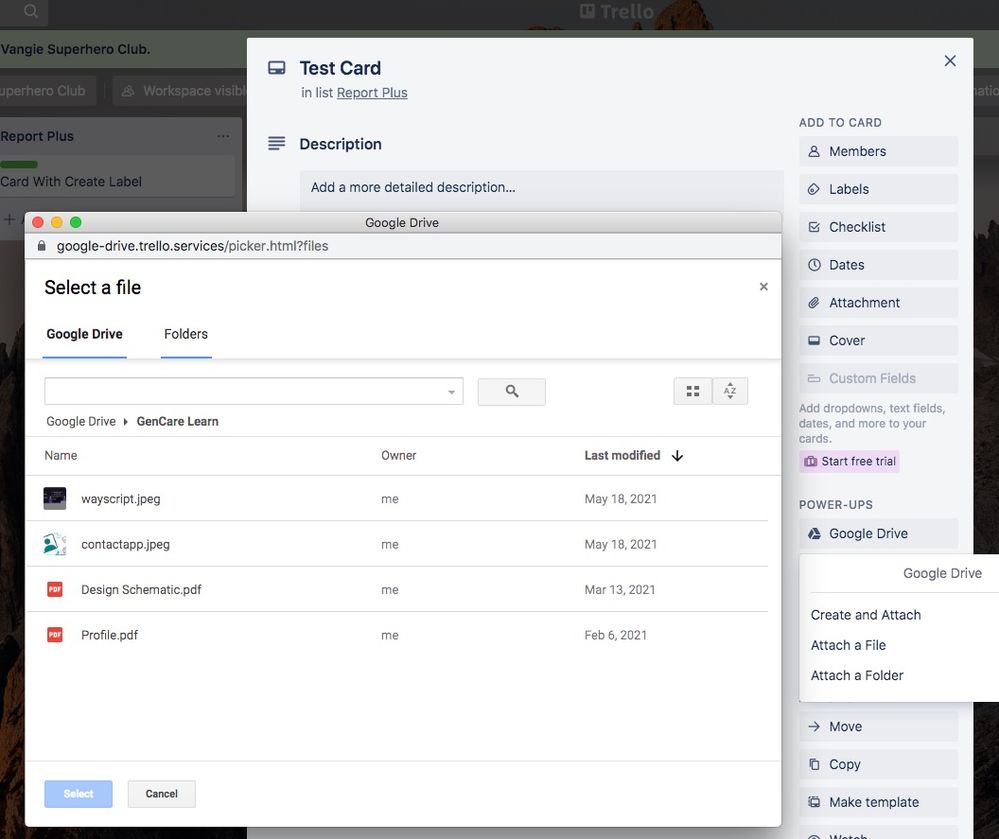This screenshot has height=839, width=999.
Task: Click the breadcrumb chevron after Google Drive
Action: [126, 422]
